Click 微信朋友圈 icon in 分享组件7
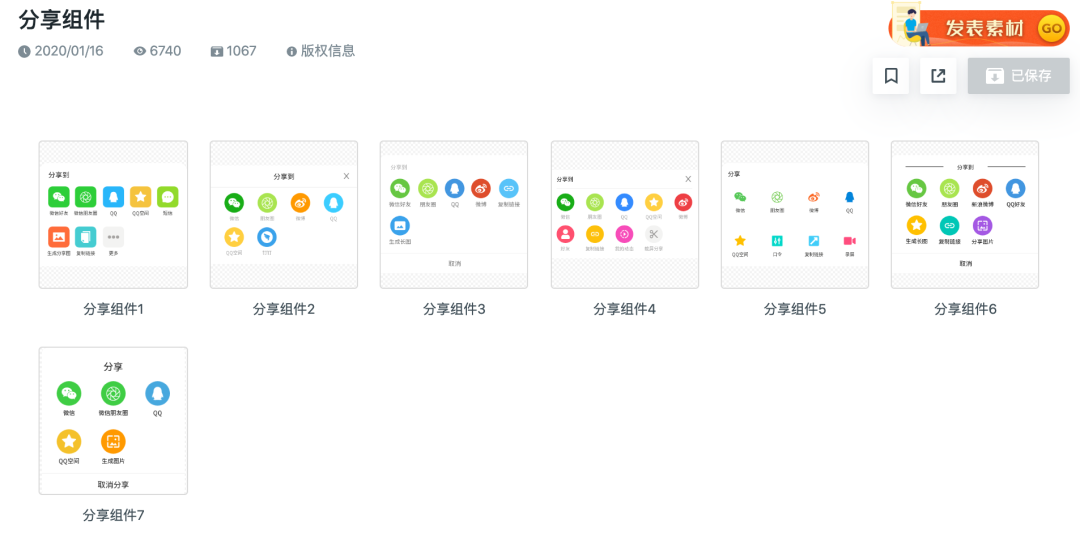 [113, 394]
